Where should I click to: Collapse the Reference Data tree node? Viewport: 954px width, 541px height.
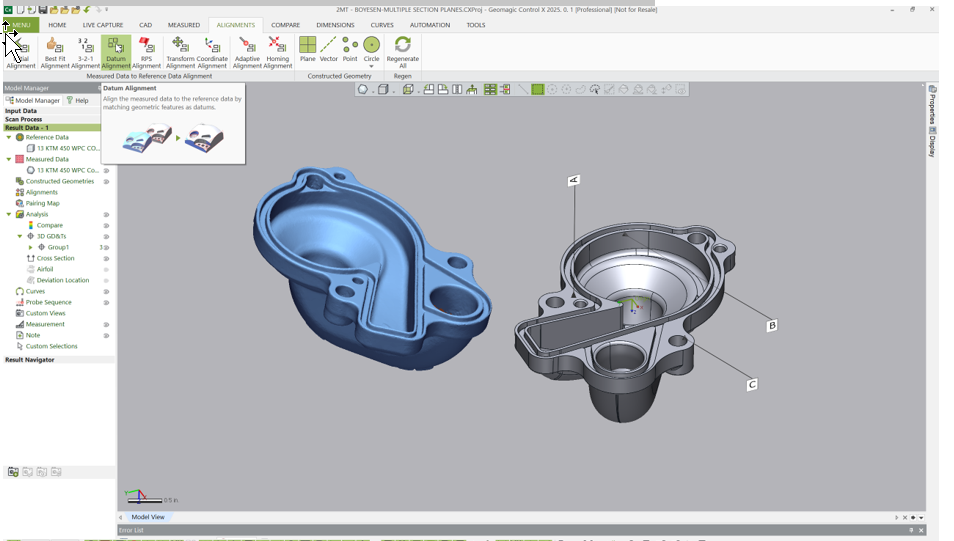tap(9, 138)
